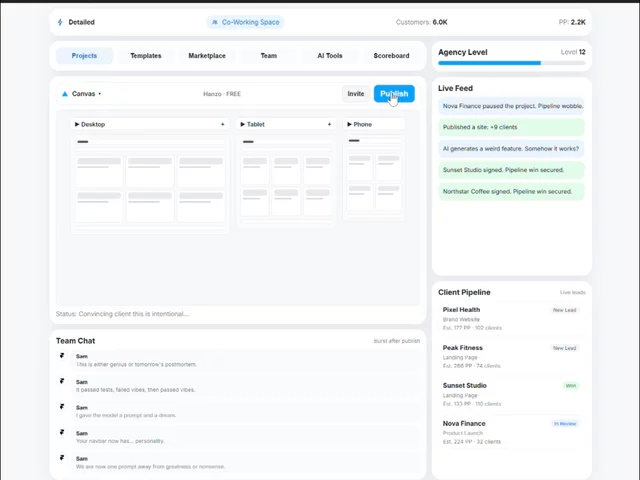Viewport: 640px width, 480px height.
Task: Click the New Lead tag on Pixel Health
Action: (x=564, y=310)
